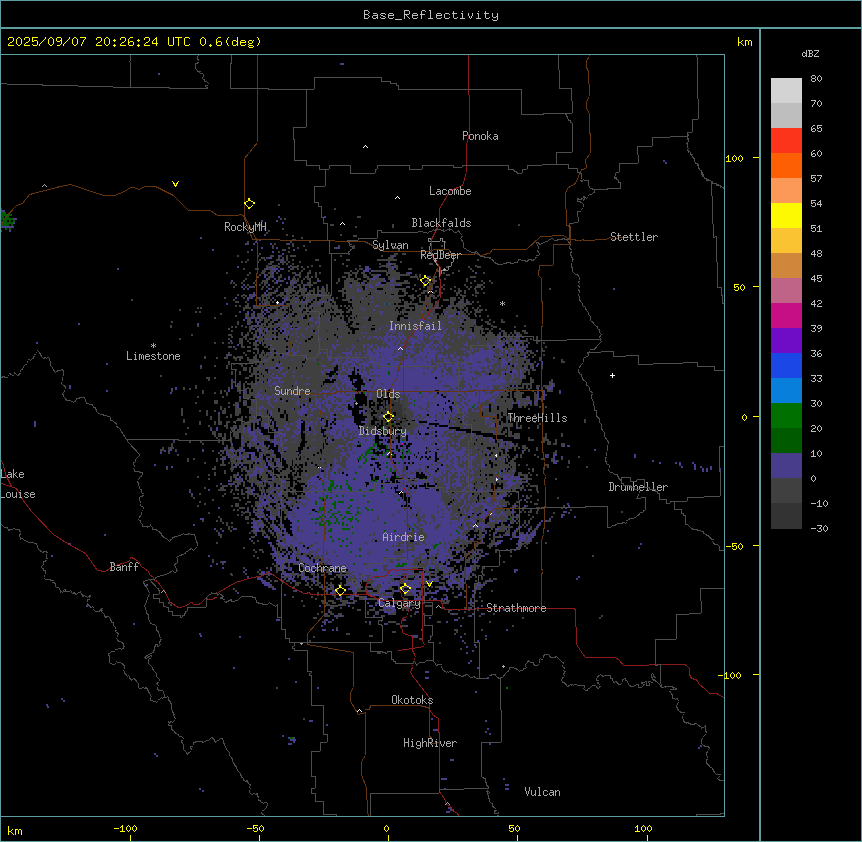Screen dimensions: 862x842
Task: Click the Limestone label
Action: click(x=153, y=356)
